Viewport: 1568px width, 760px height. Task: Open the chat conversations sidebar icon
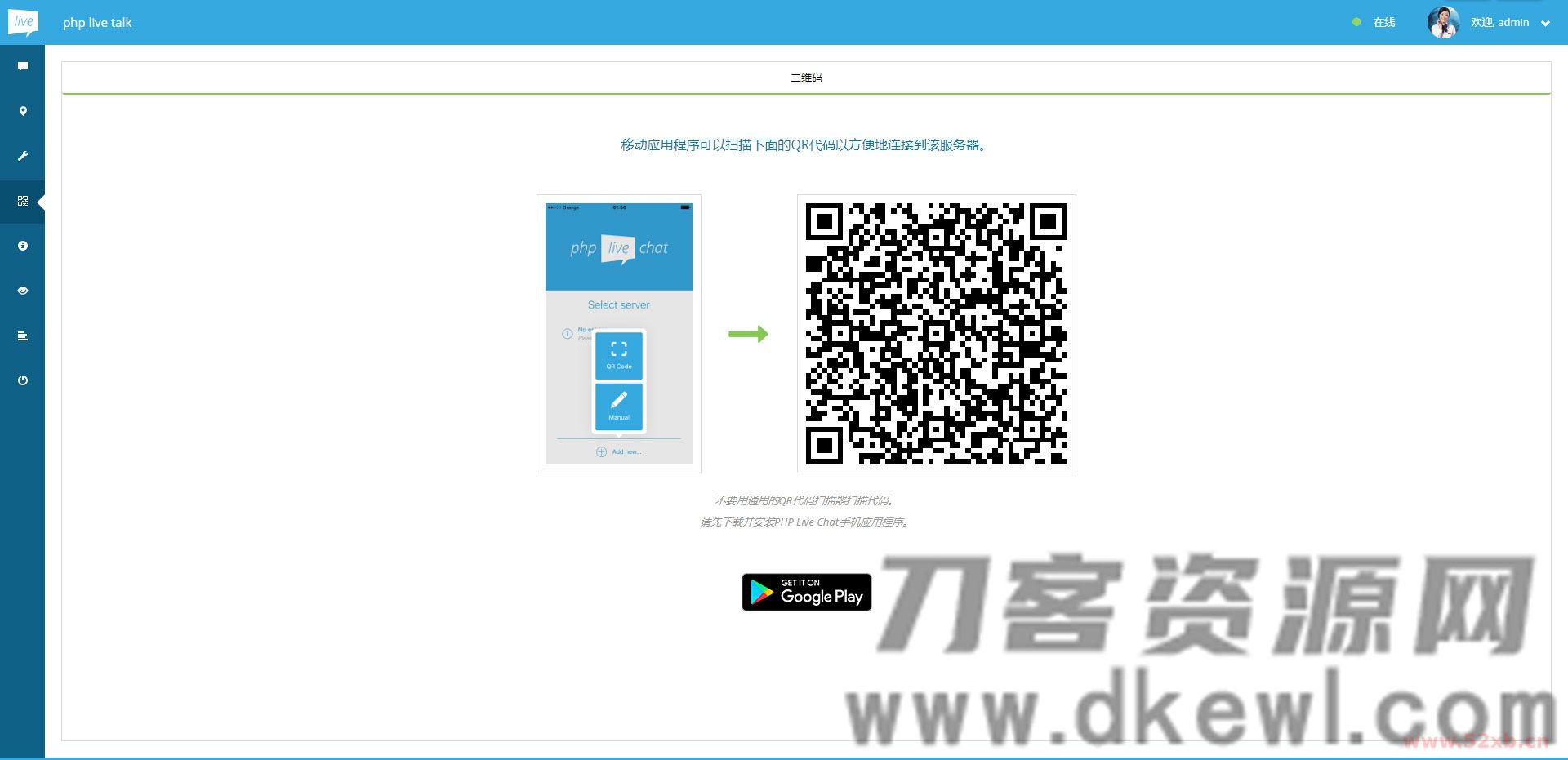[23, 66]
